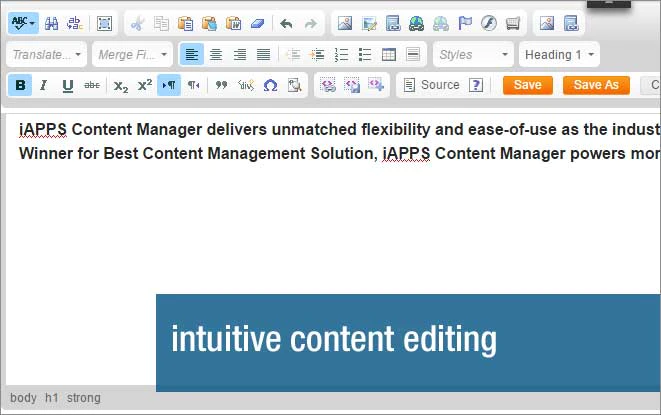Toggle Italic formatting
This screenshot has width=661, height=415.
(x=43, y=85)
